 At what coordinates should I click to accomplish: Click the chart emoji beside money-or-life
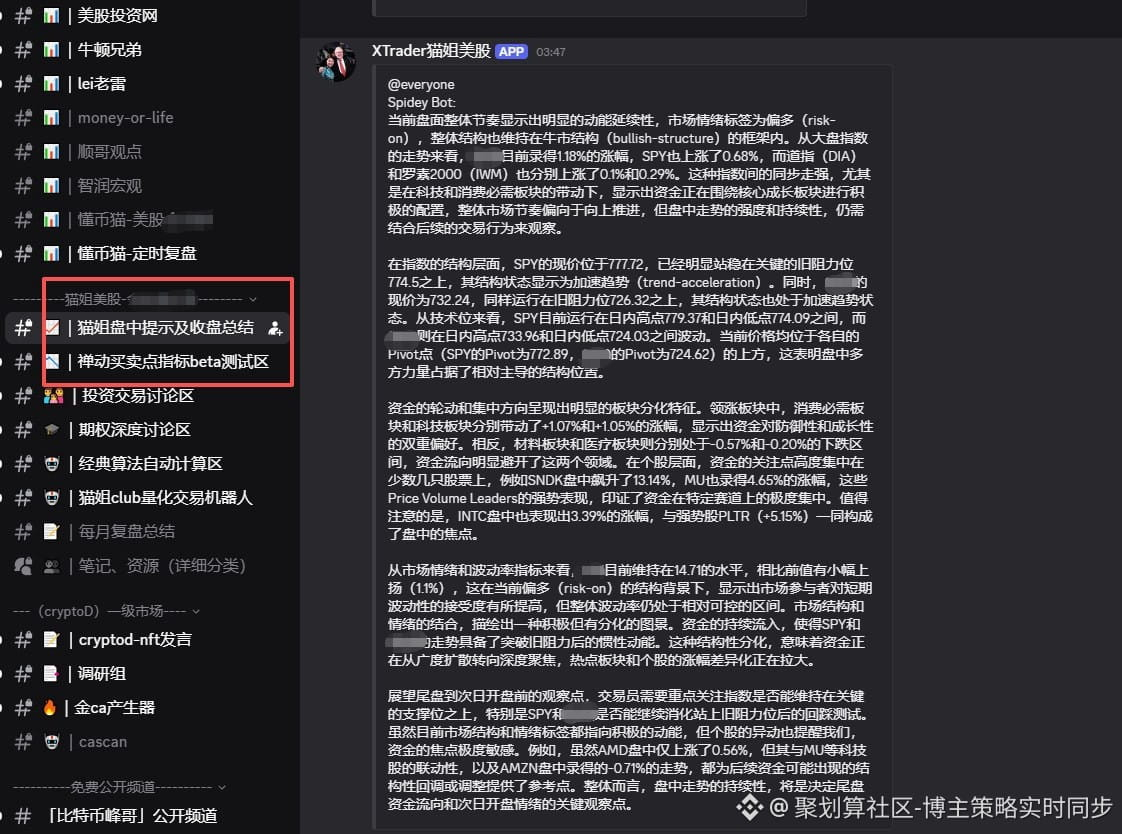51,117
